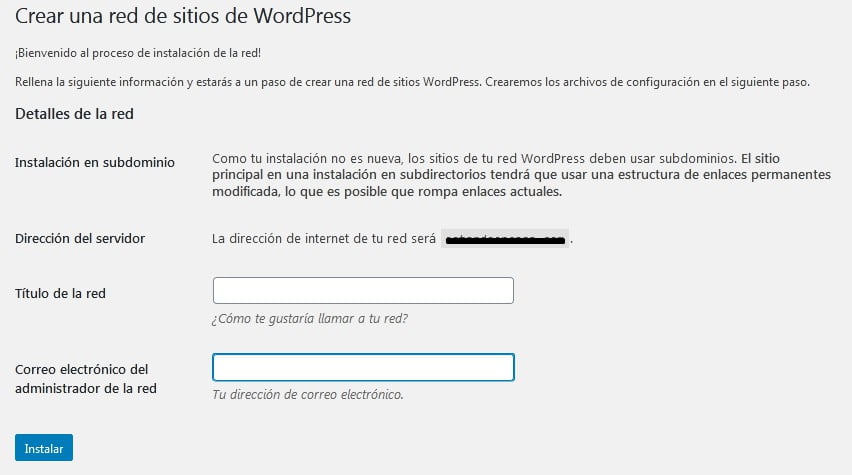Click the hint '¿Cómo te gustaría llamar a tu red?'
Viewport: 852px width, 475px height.
pyautogui.click(x=310, y=318)
